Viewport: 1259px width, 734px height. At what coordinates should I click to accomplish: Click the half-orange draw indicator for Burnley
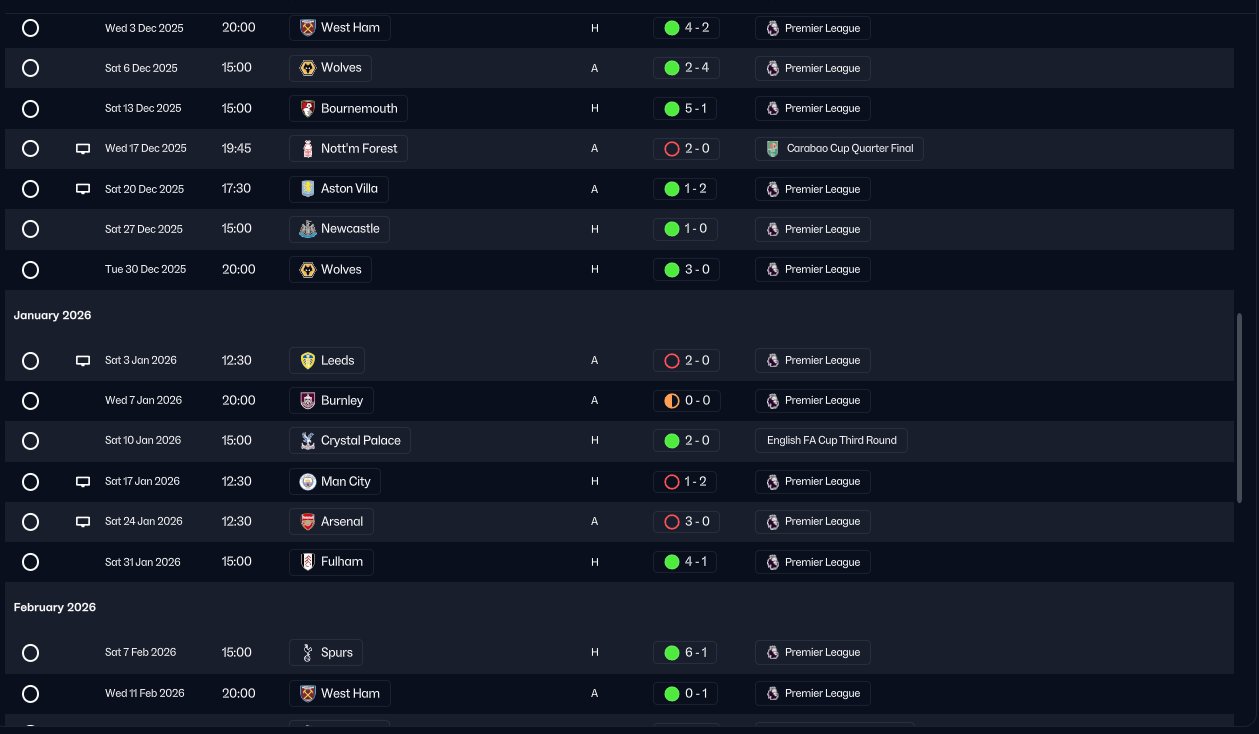(672, 401)
